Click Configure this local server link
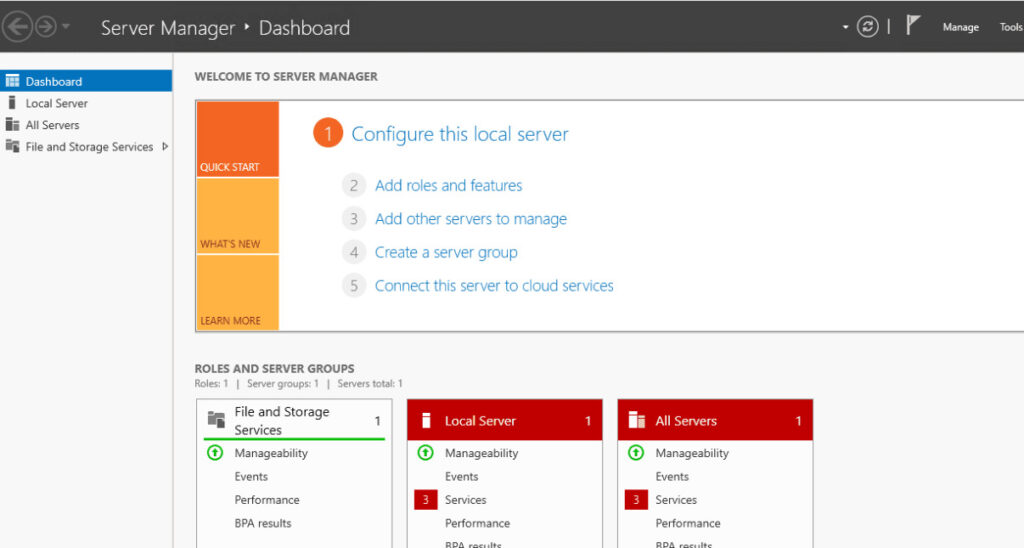This screenshot has height=548, width=1024. coord(460,134)
